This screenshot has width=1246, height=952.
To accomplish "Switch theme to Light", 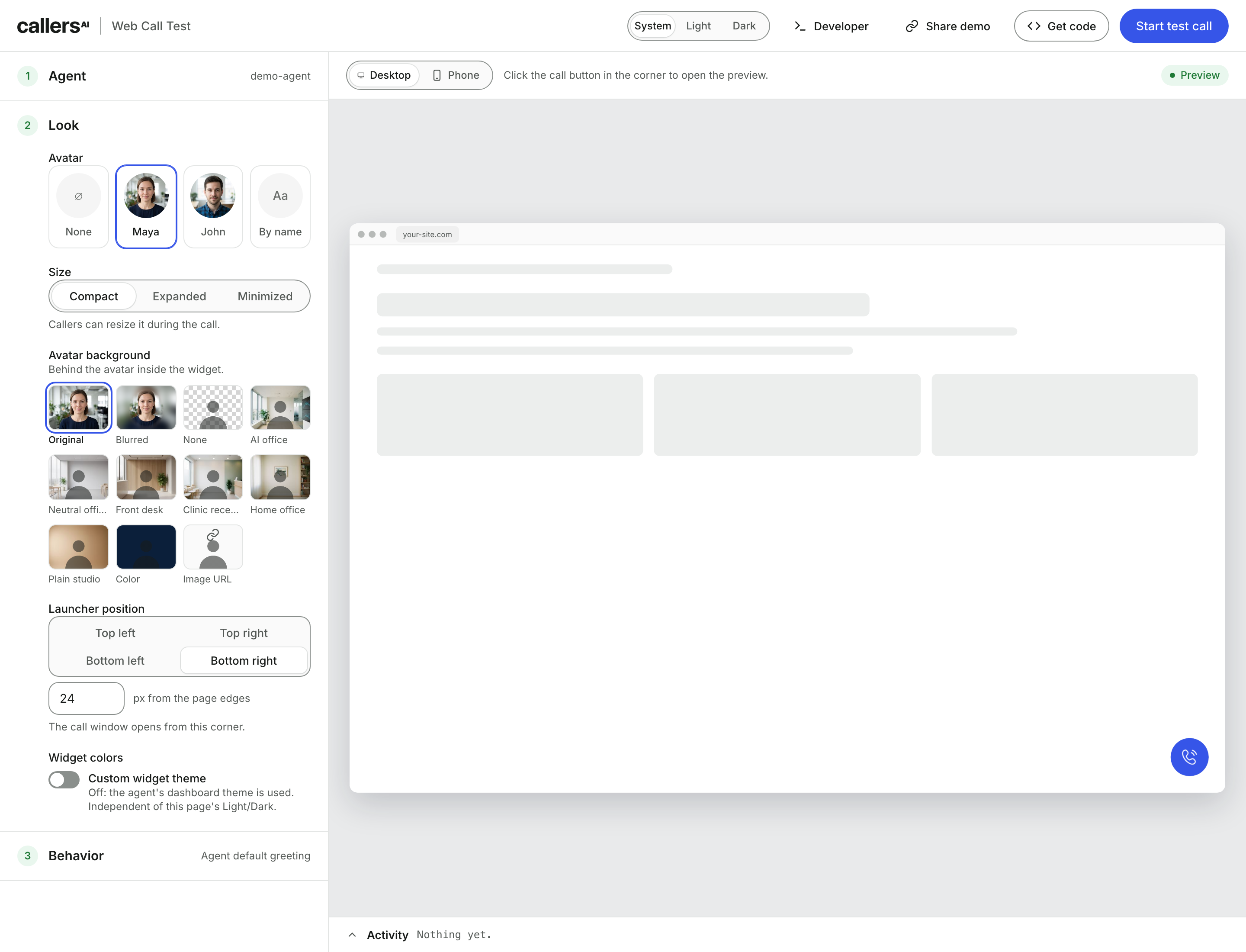I will pos(698,26).
